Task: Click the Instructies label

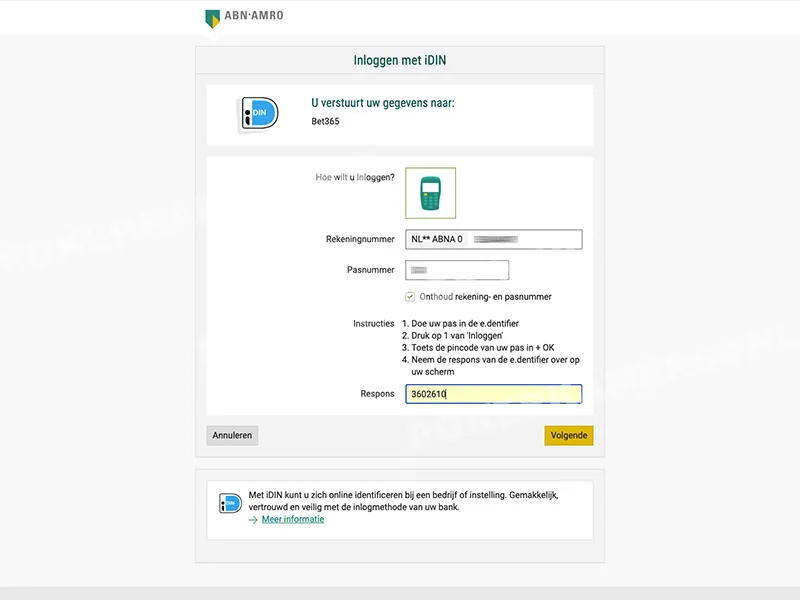Action: (374, 323)
